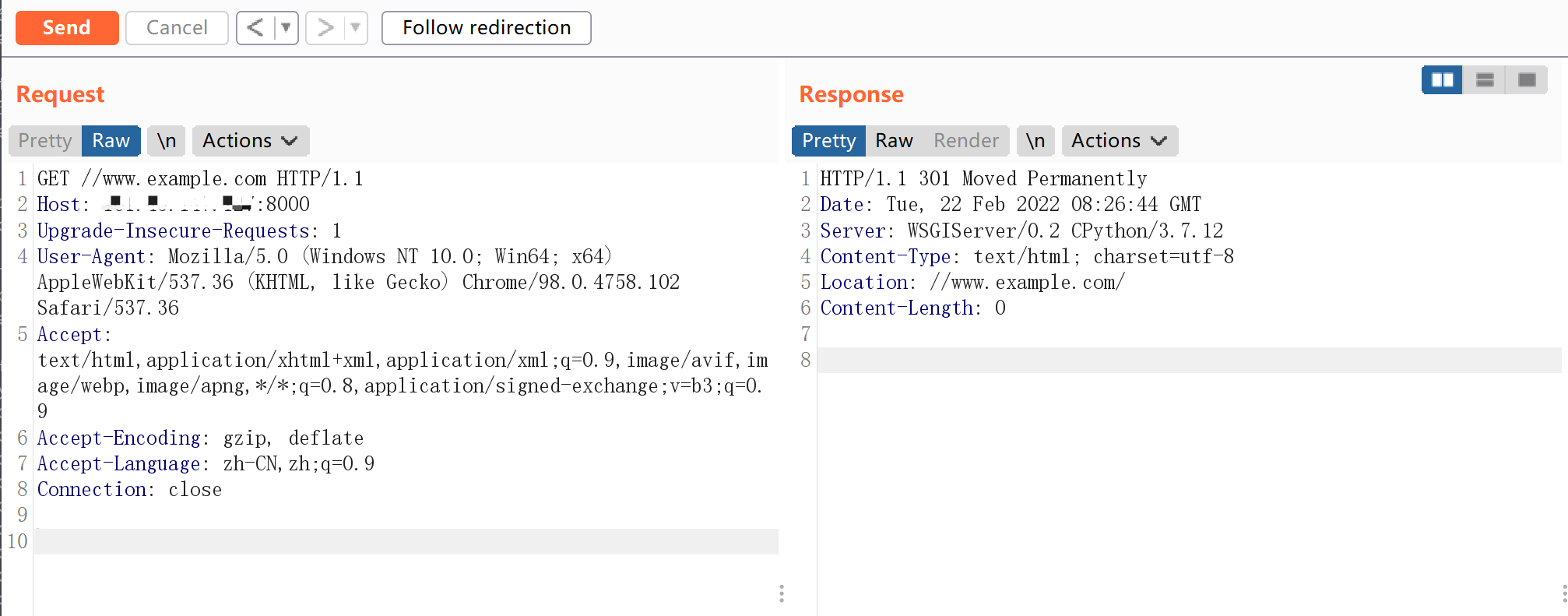
Task: Click the Cancel button
Action: 177,28
